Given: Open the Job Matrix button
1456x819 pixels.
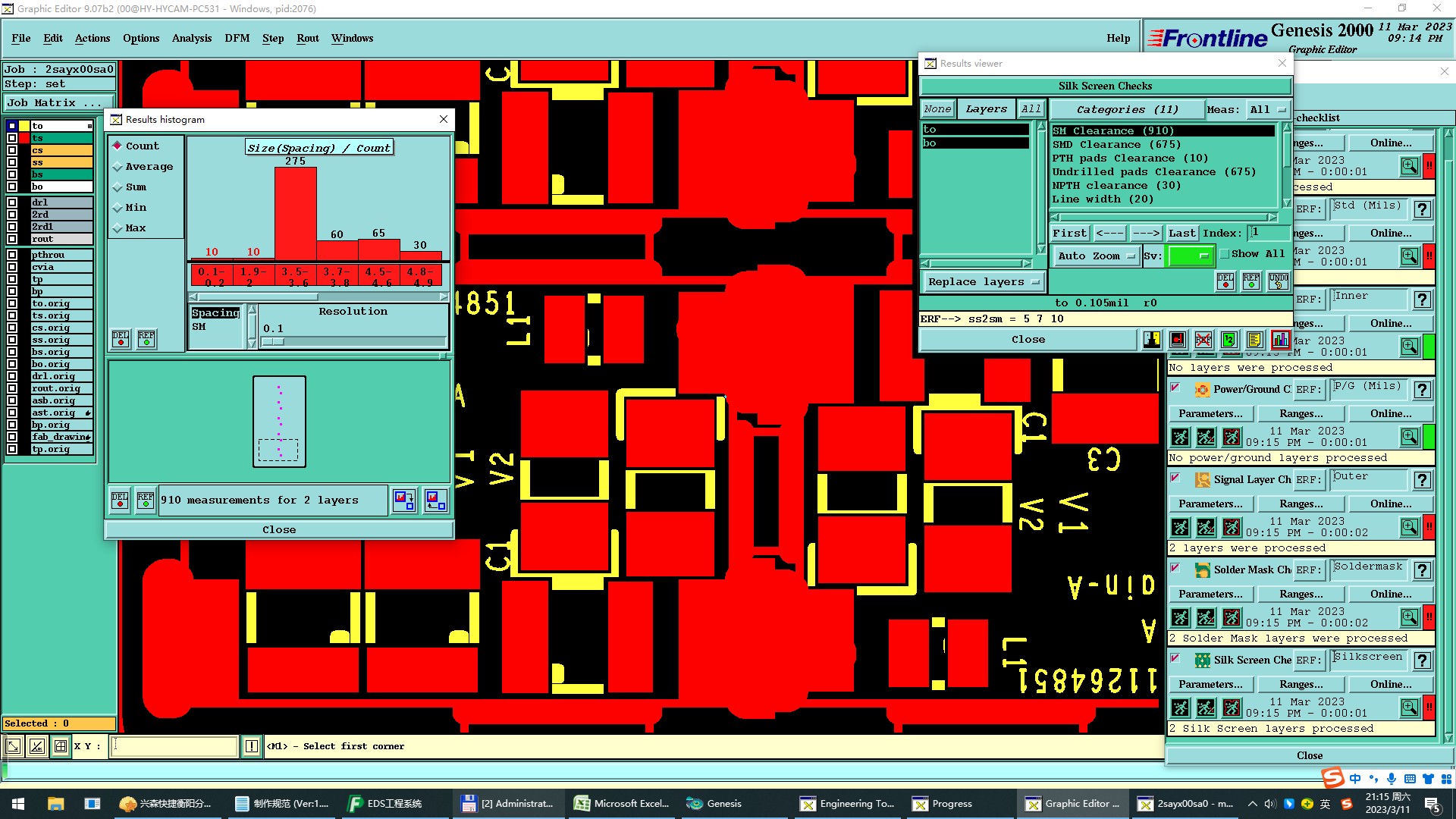Looking at the screenshot, I should 59,103.
